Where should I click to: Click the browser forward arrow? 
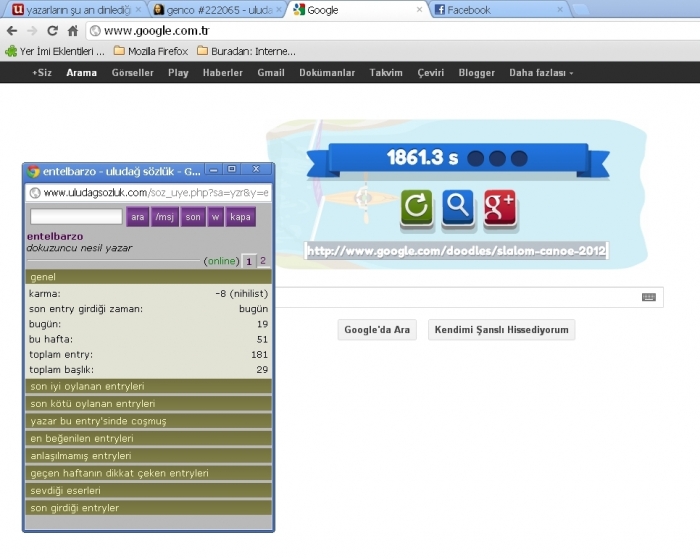[x=32, y=30]
